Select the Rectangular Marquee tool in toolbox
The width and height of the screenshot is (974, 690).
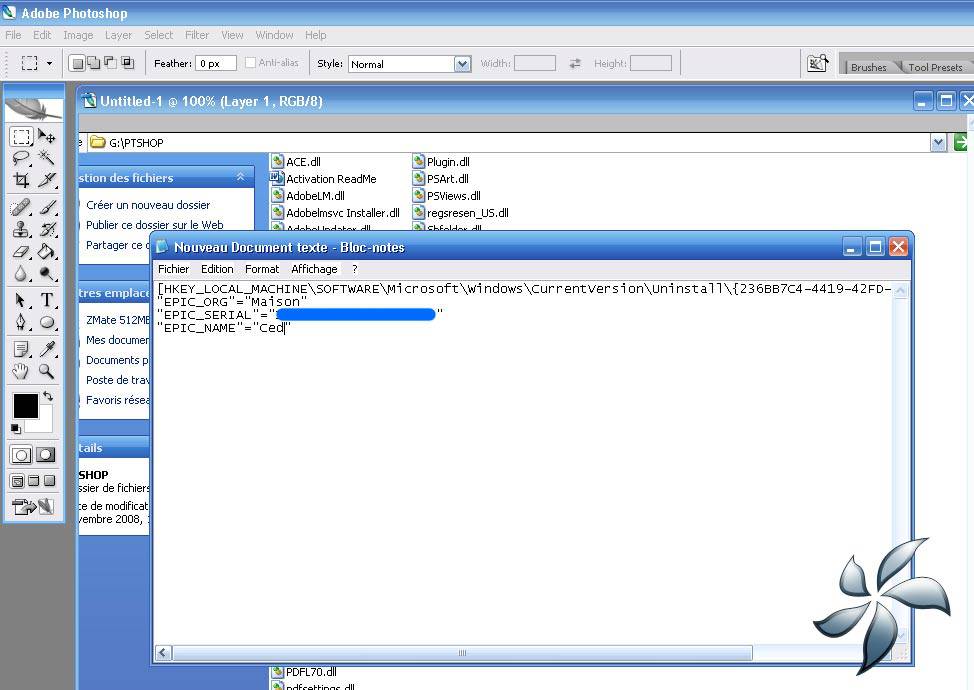(21, 137)
